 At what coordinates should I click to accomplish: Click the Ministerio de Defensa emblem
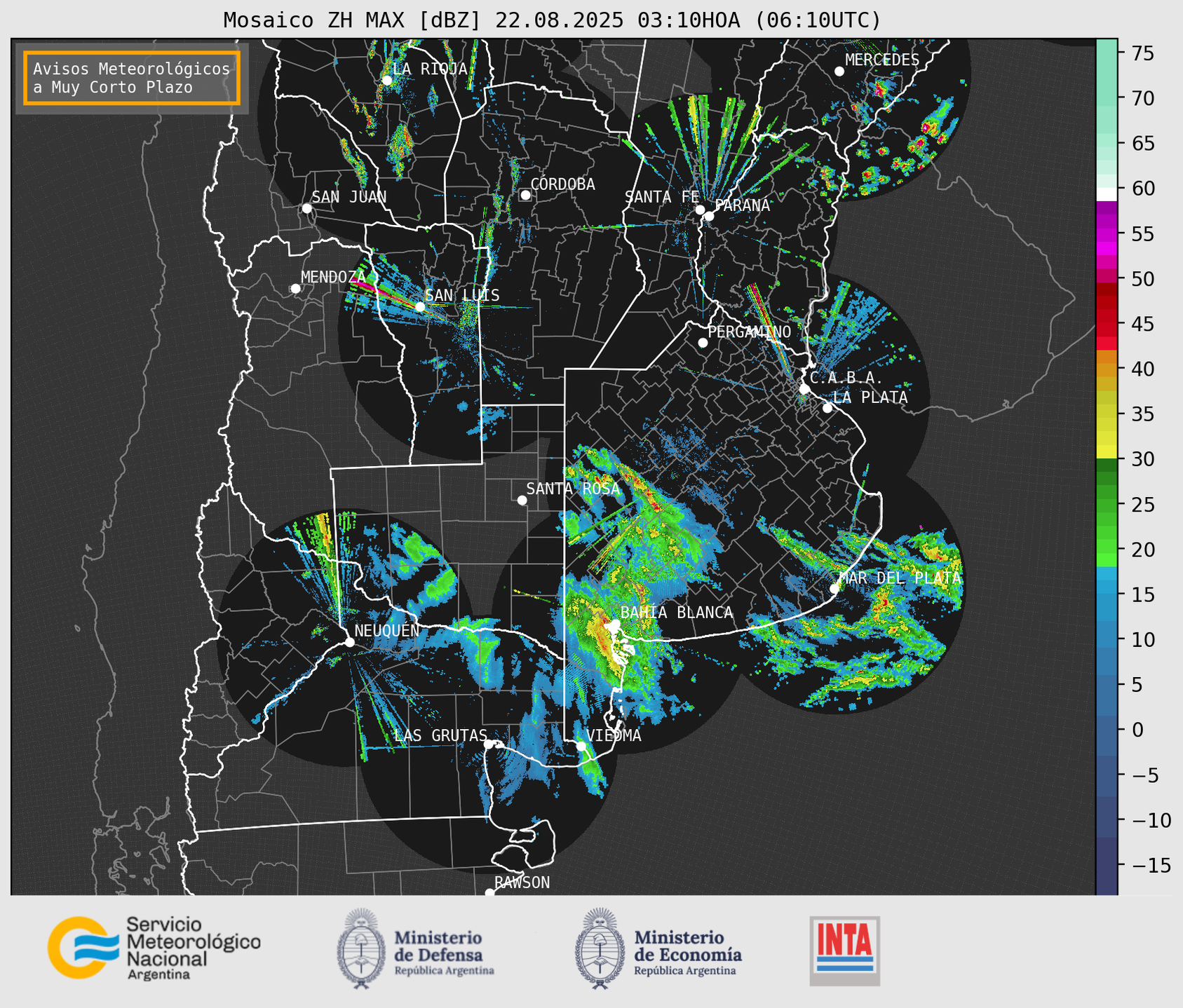(x=360, y=948)
